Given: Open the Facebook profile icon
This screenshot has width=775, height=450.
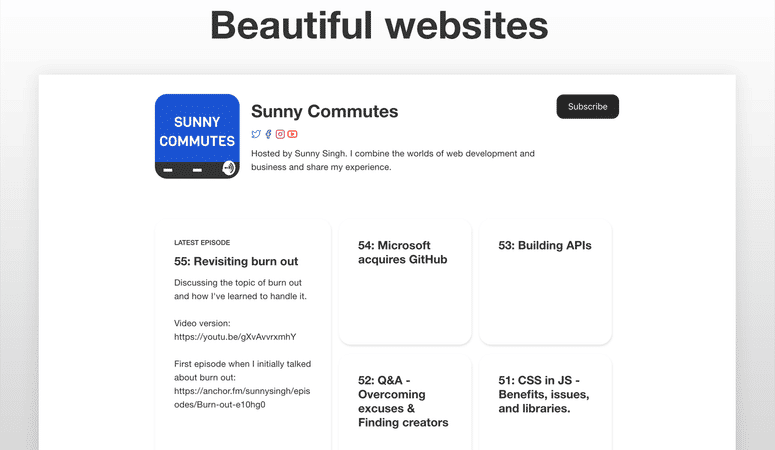Looking at the screenshot, I should 268,134.
